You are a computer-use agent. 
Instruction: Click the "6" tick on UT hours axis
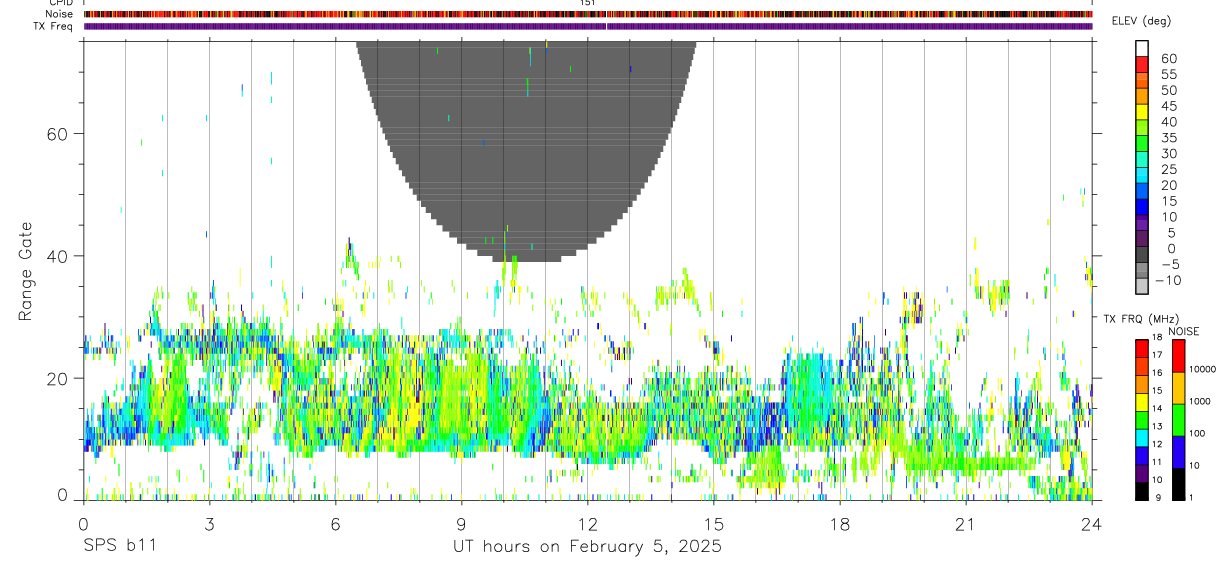pos(335,523)
